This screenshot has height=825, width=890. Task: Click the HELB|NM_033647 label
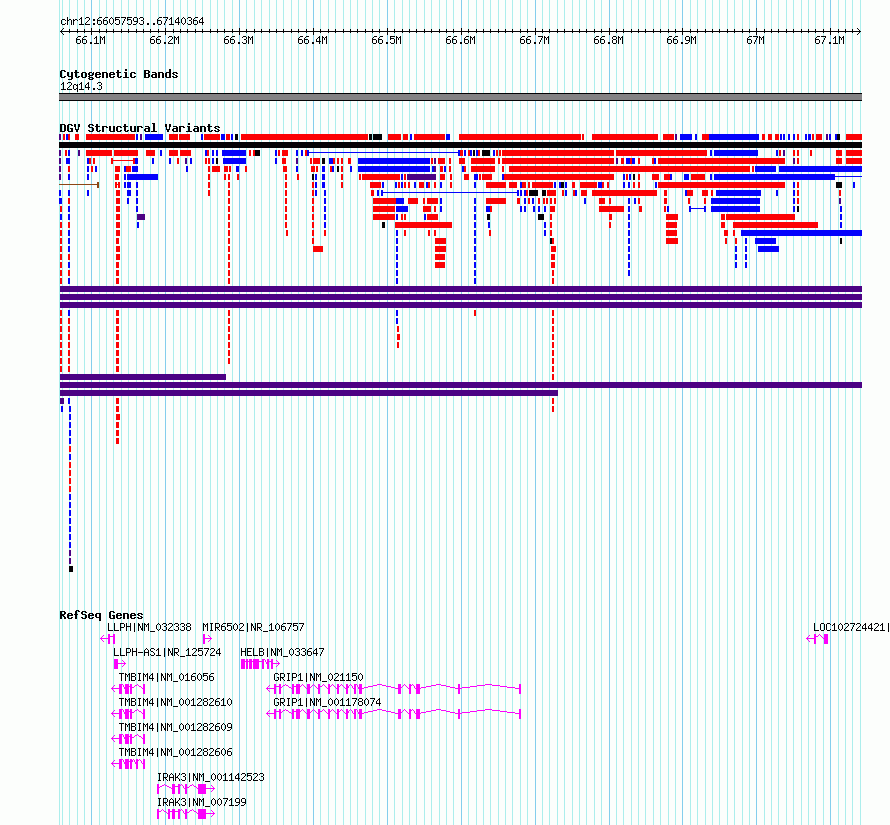pos(282,652)
